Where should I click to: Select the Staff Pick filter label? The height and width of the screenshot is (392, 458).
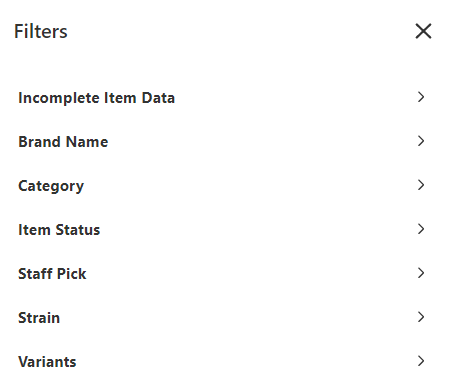click(x=52, y=274)
